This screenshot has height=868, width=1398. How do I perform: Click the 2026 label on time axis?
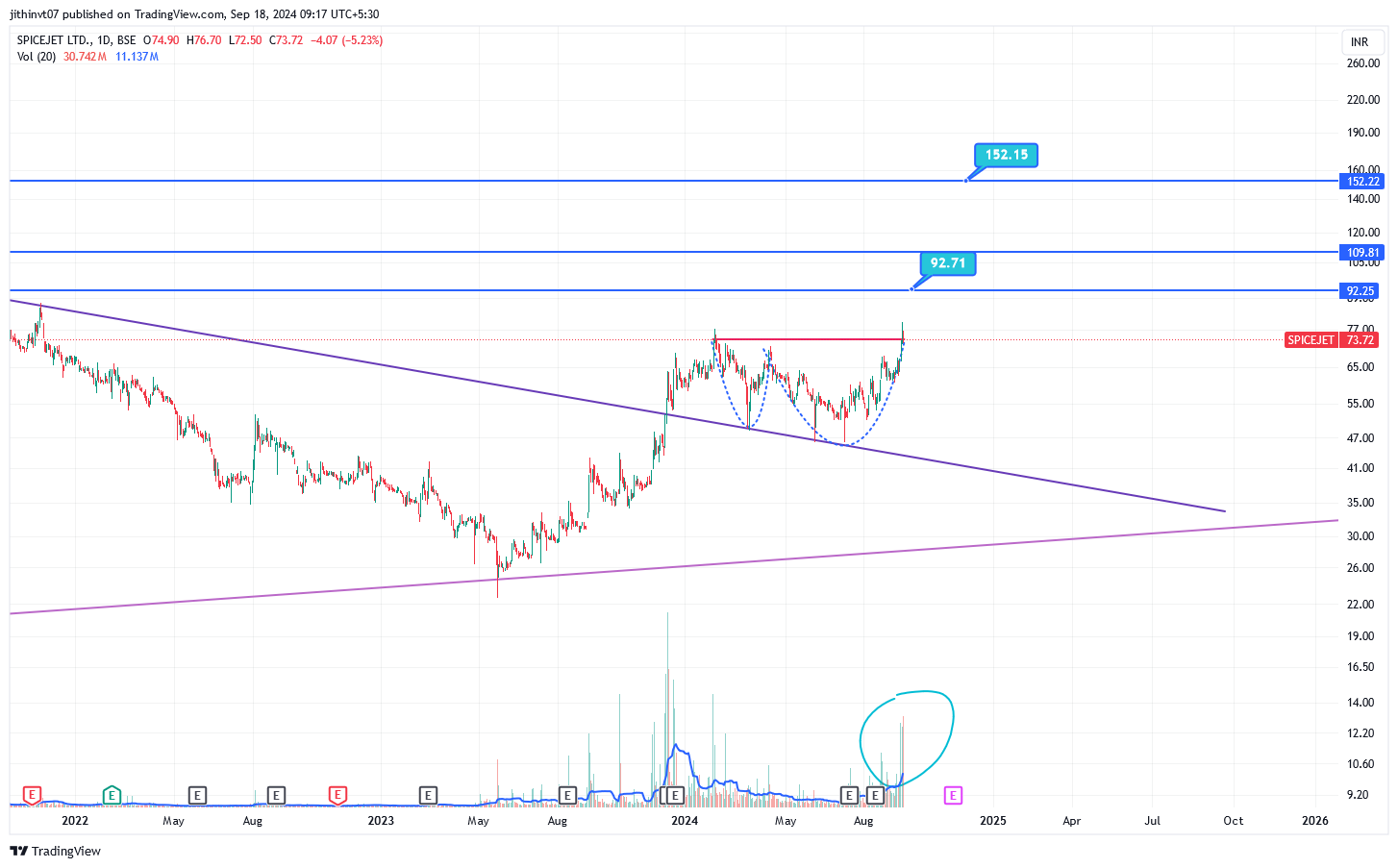(1314, 821)
